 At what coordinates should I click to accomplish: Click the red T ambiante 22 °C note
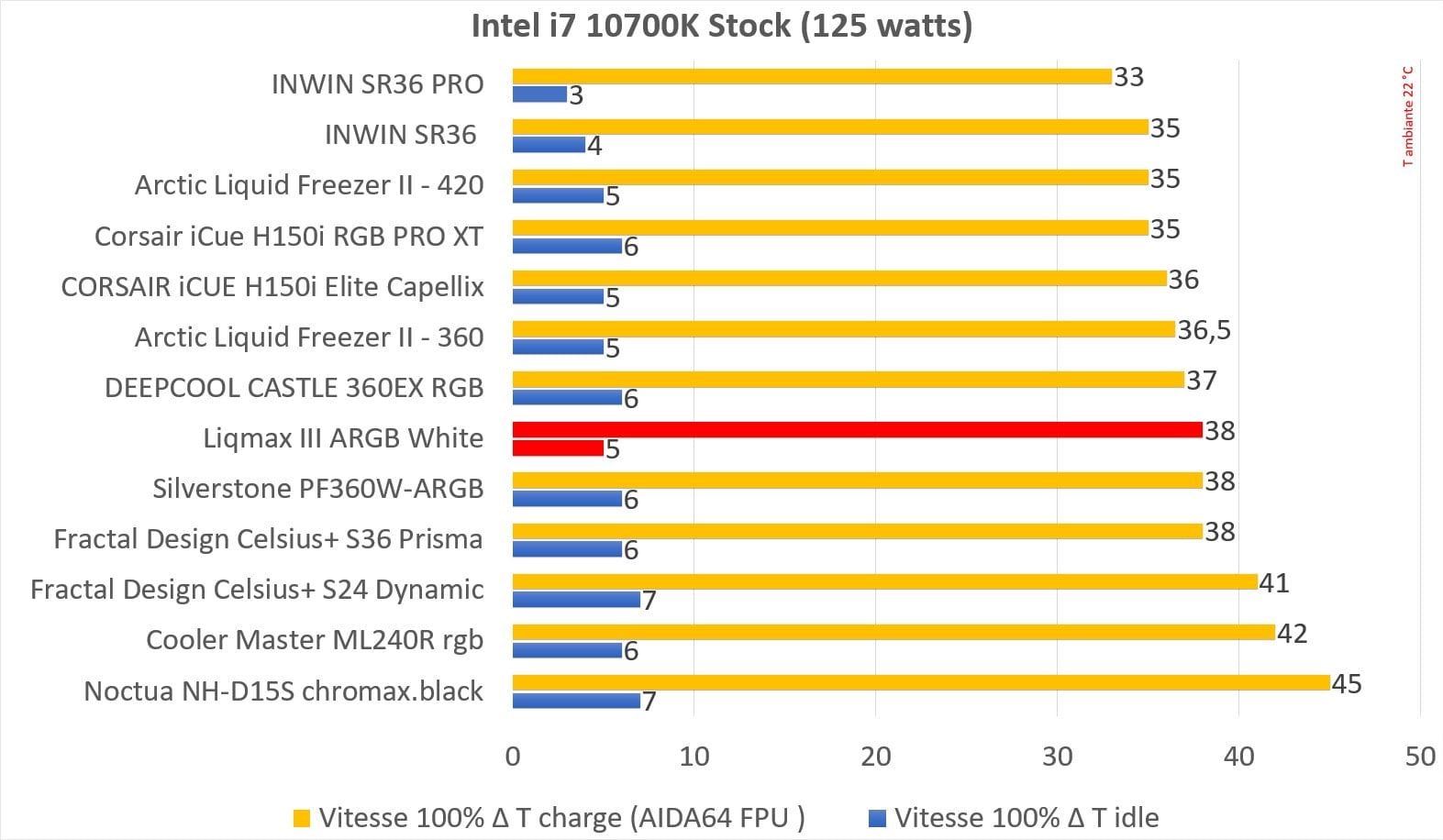click(x=1408, y=116)
